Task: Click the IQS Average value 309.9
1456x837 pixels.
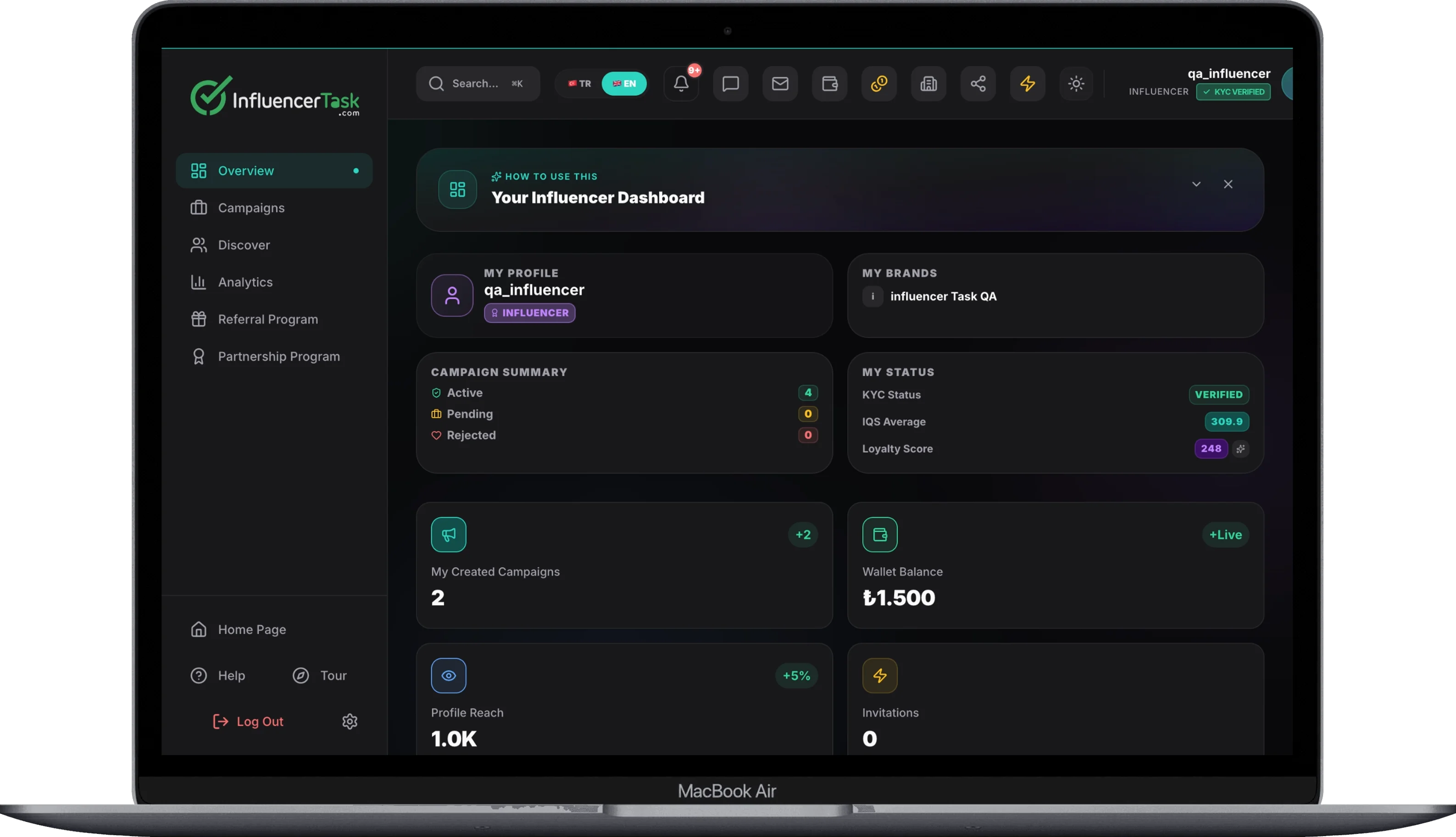Action: [x=1227, y=422]
